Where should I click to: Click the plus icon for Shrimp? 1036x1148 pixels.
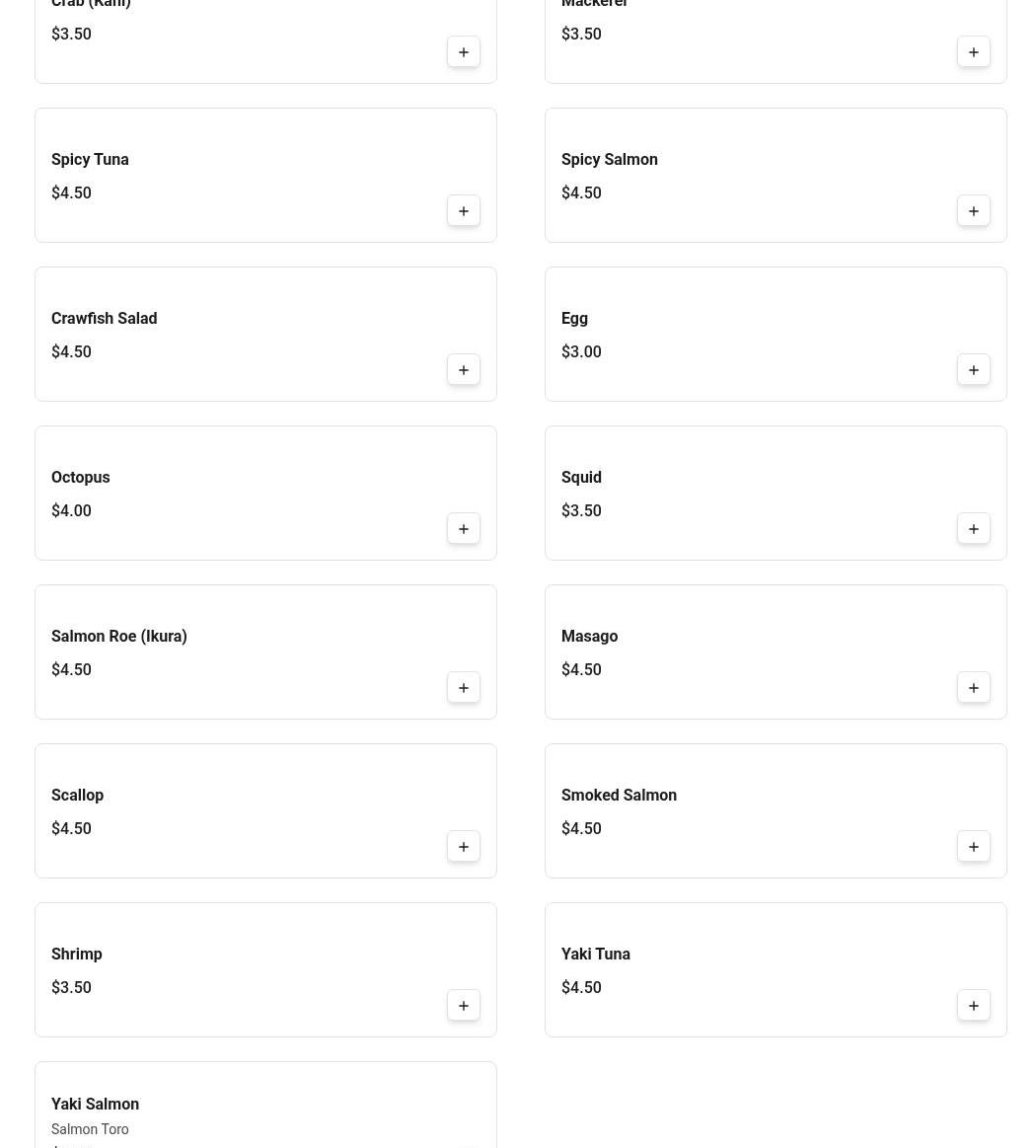tap(464, 1006)
